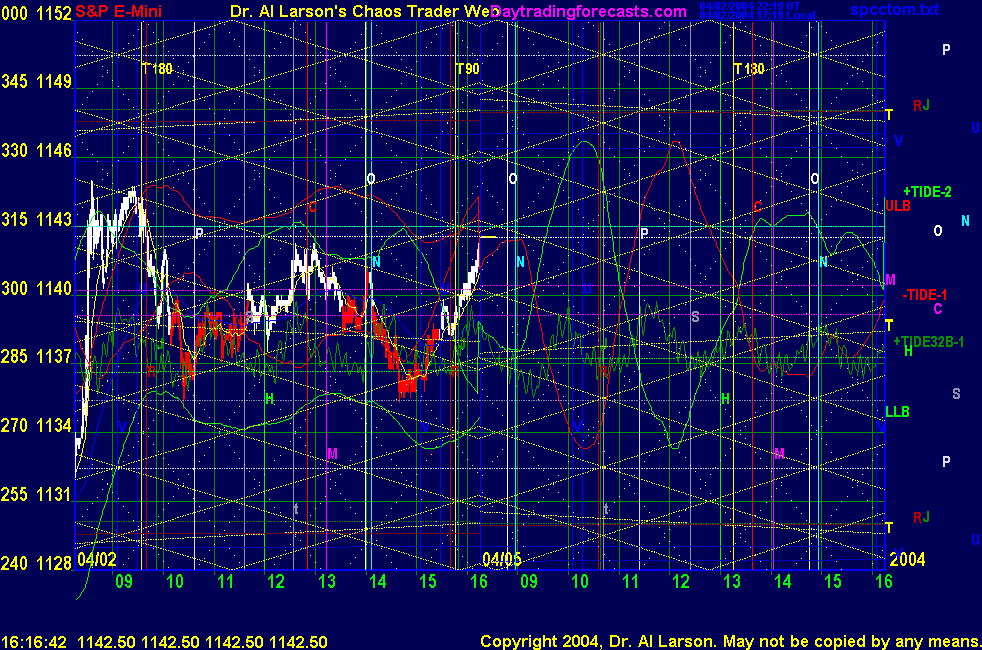Click the '285 1137' price axis label
The image size is (982, 650).
point(36,356)
